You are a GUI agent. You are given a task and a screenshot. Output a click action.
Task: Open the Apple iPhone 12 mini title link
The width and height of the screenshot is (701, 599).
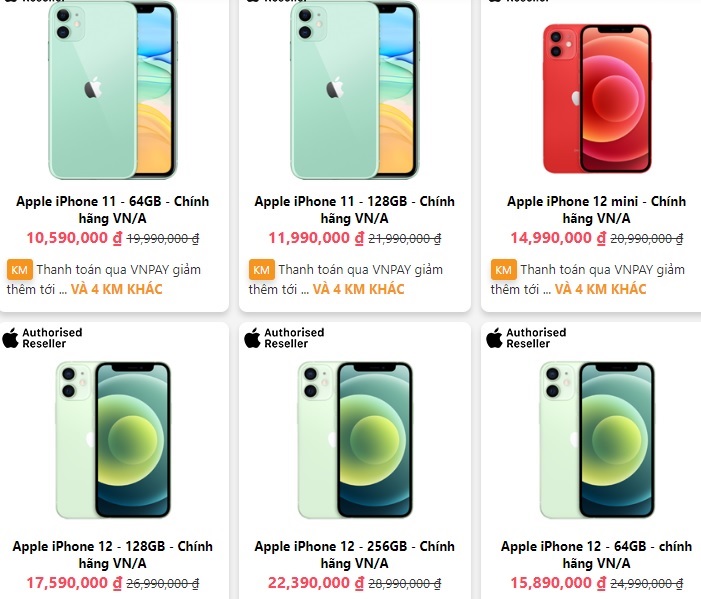[596, 210]
